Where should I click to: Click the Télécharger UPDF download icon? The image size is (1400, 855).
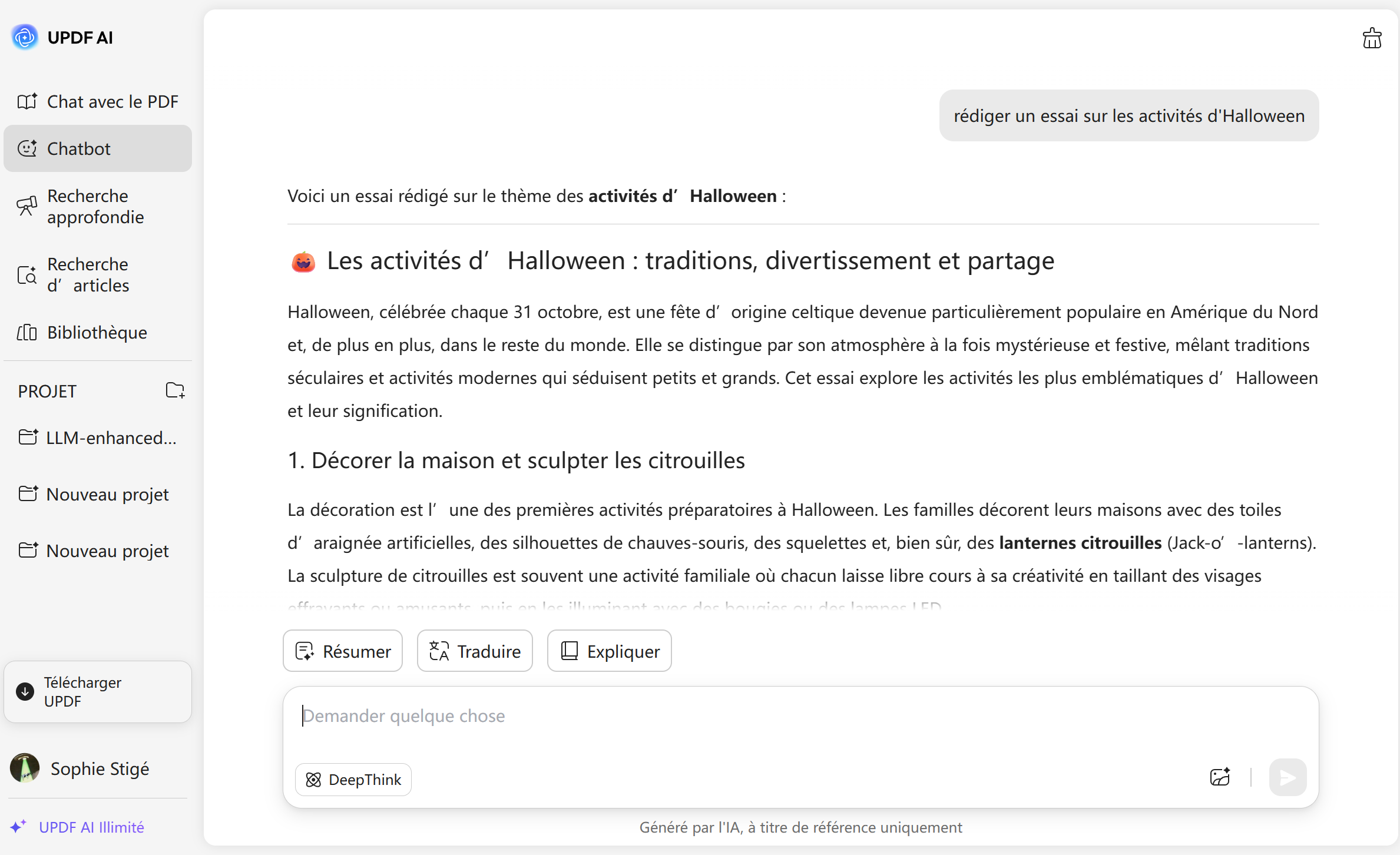[25, 691]
